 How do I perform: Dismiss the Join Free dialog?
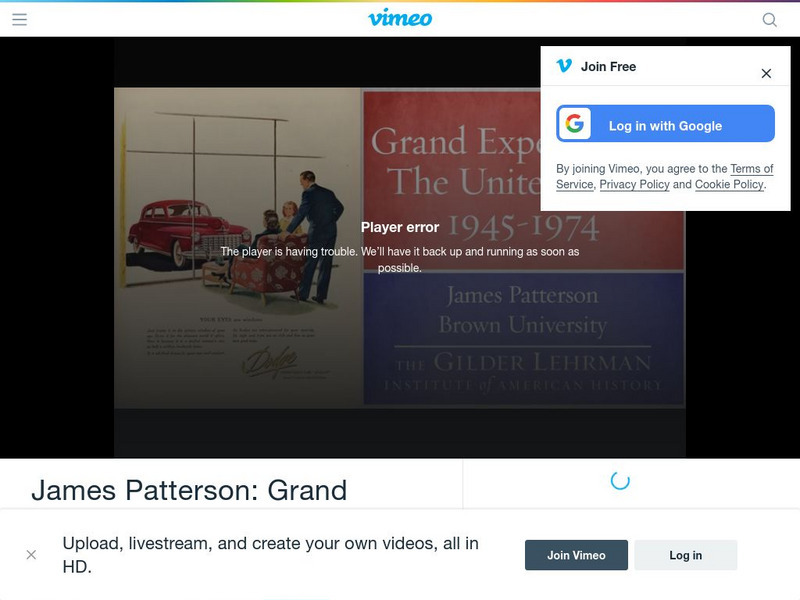click(766, 71)
